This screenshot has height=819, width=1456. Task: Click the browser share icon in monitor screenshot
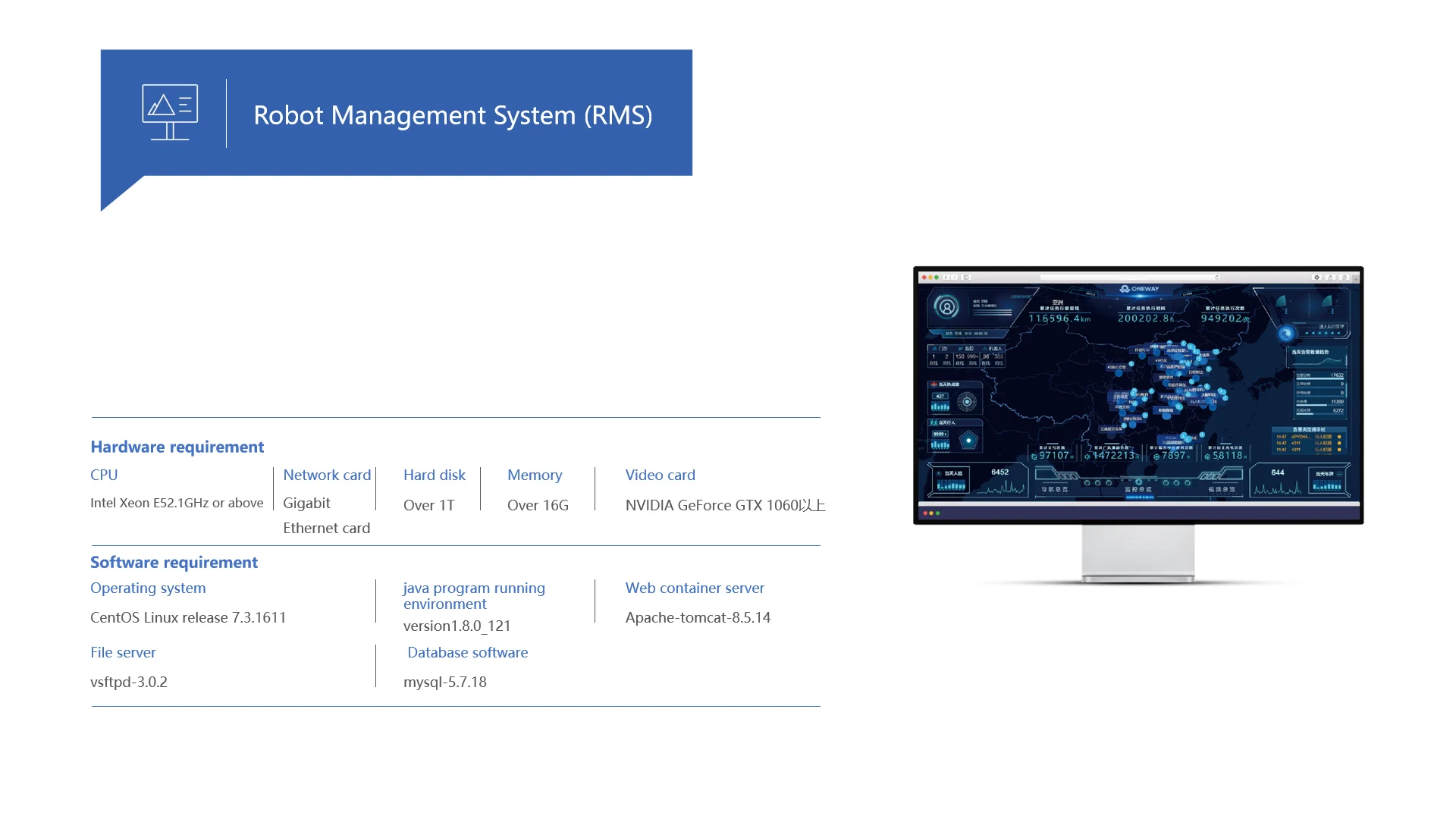(1330, 278)
